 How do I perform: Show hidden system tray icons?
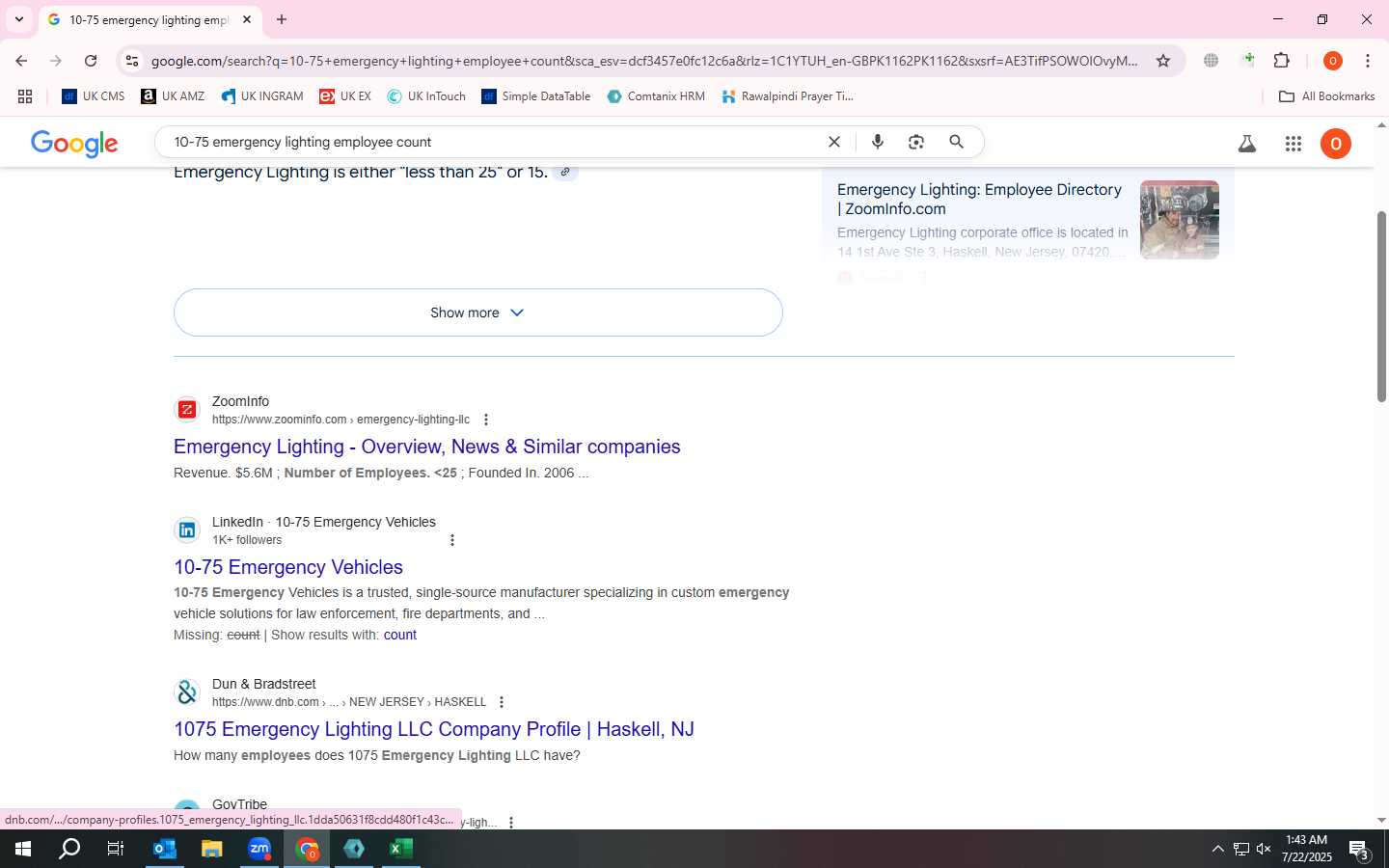1217,849
